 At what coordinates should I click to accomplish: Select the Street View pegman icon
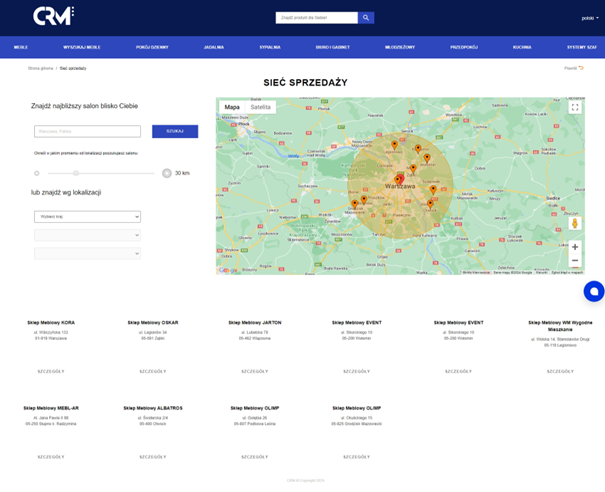coord(575,223)
